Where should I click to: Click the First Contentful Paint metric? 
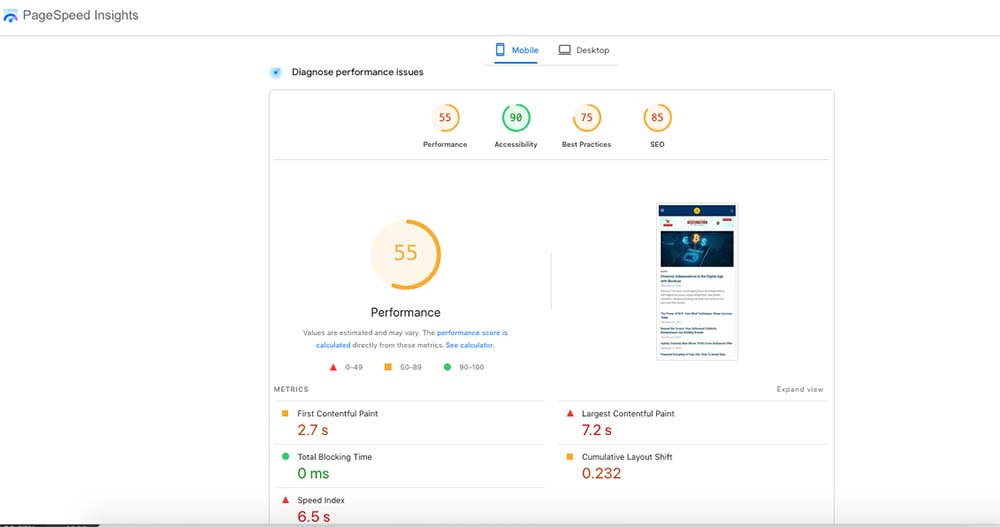(337, 413)
